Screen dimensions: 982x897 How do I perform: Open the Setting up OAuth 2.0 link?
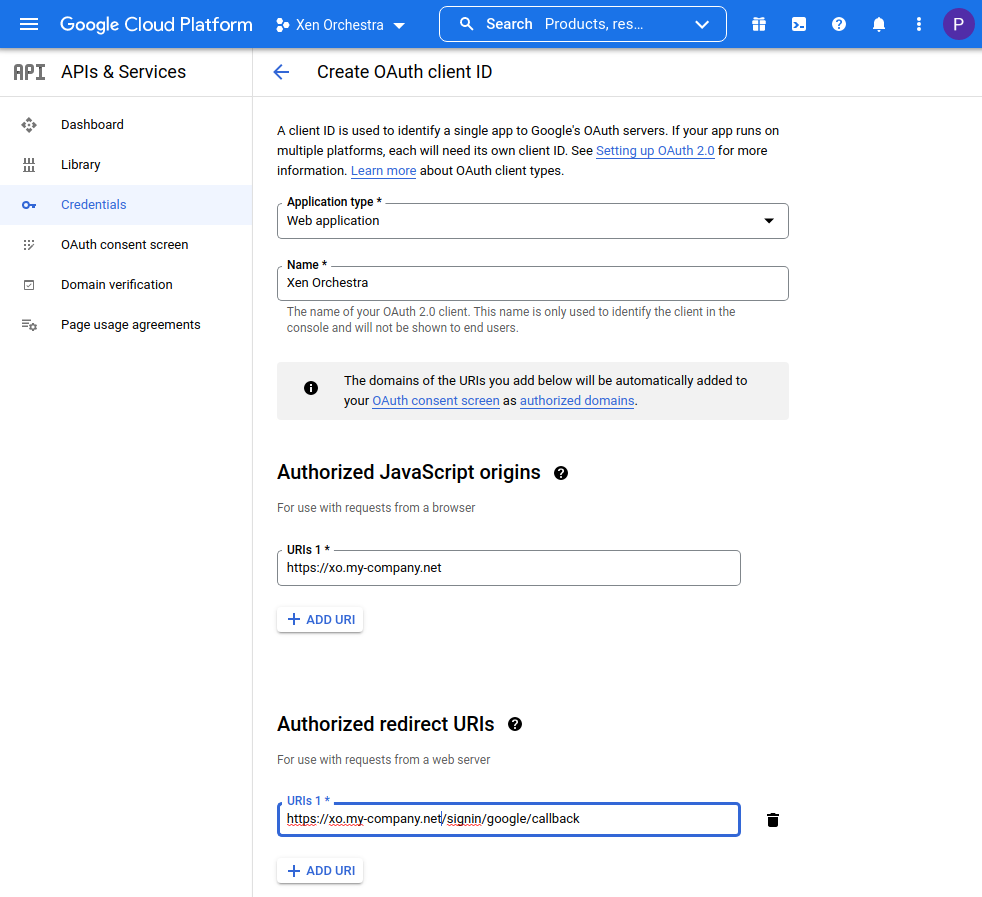pos(655,151)
